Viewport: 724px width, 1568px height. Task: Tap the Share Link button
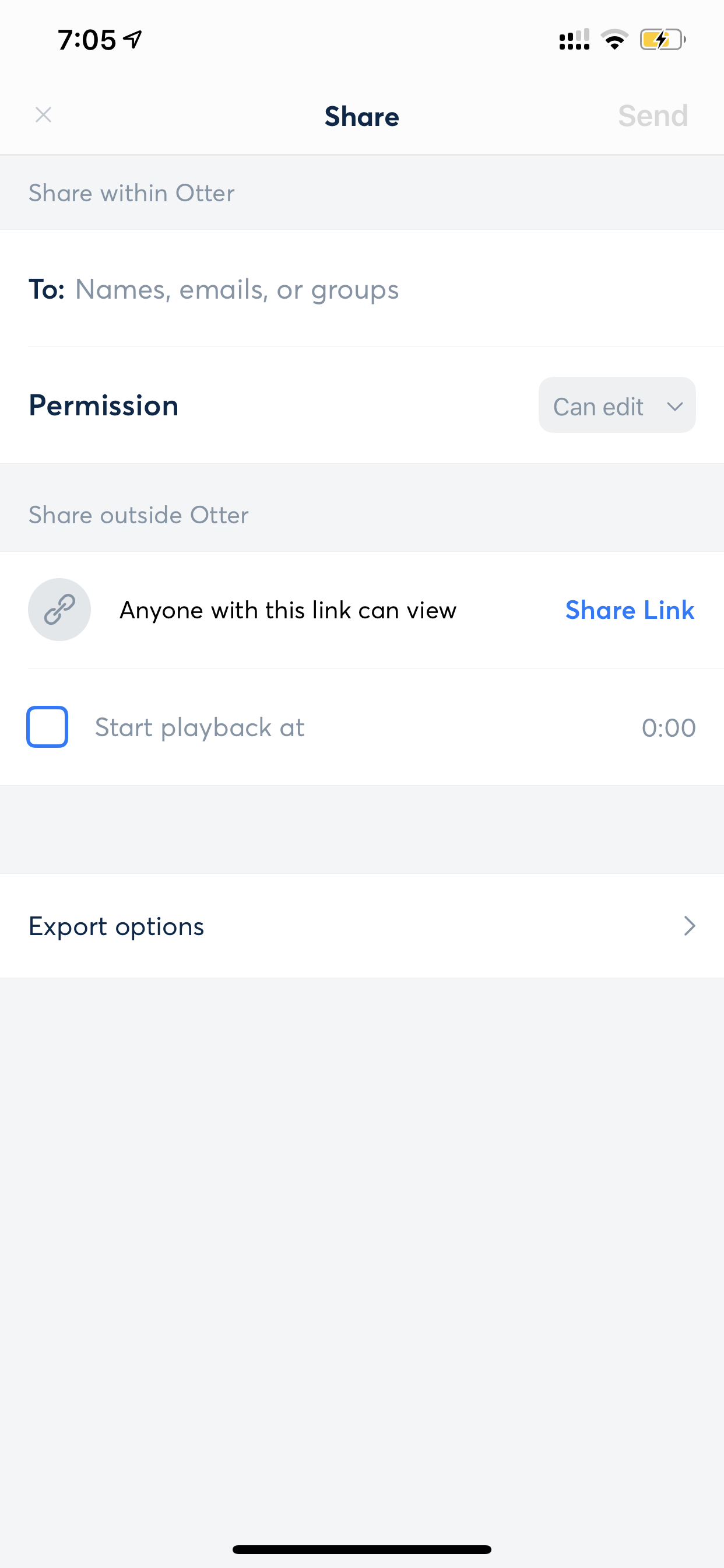tap(630, 610)
